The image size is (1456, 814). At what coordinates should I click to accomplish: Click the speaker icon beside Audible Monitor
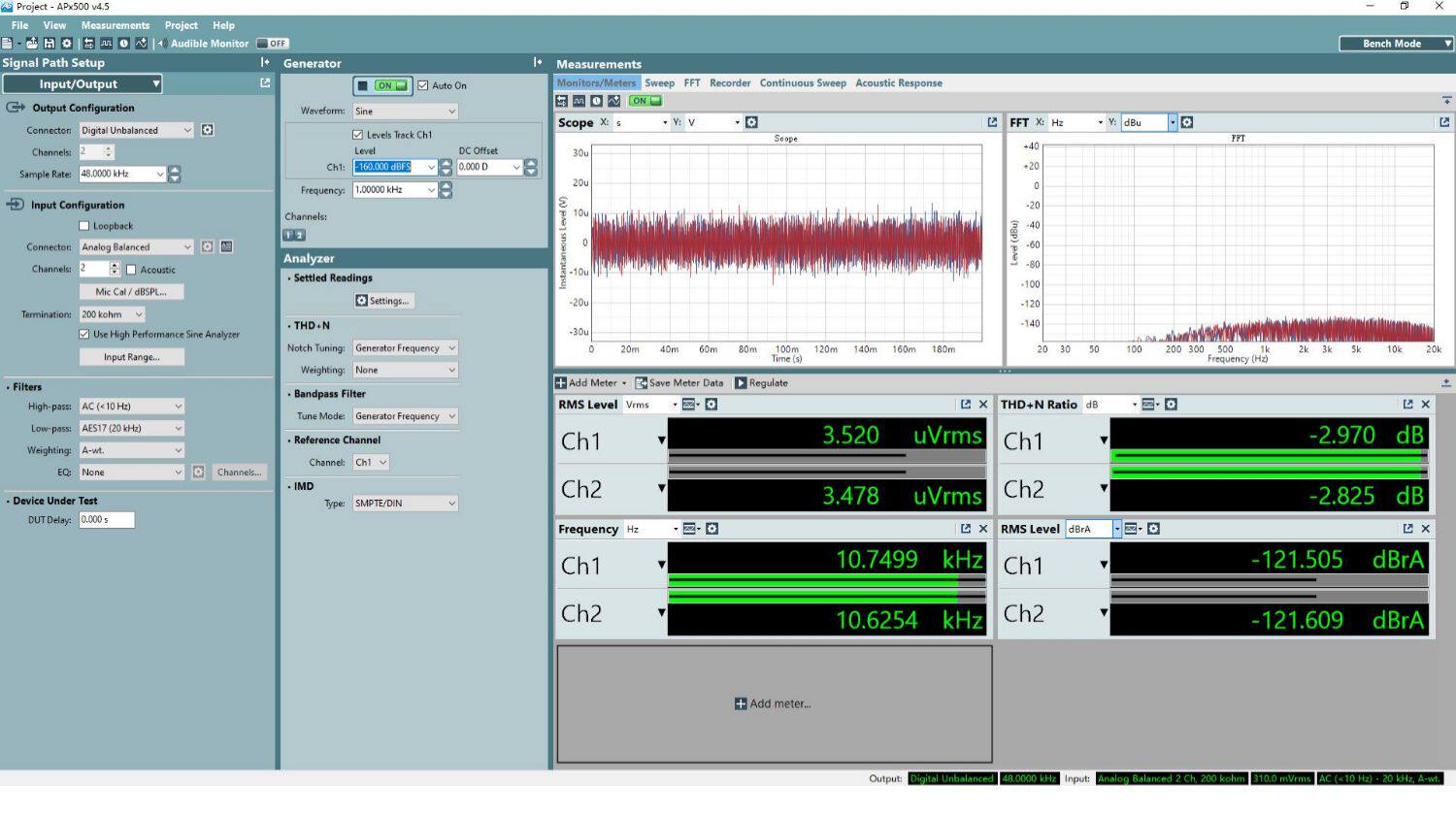(162, 44)
